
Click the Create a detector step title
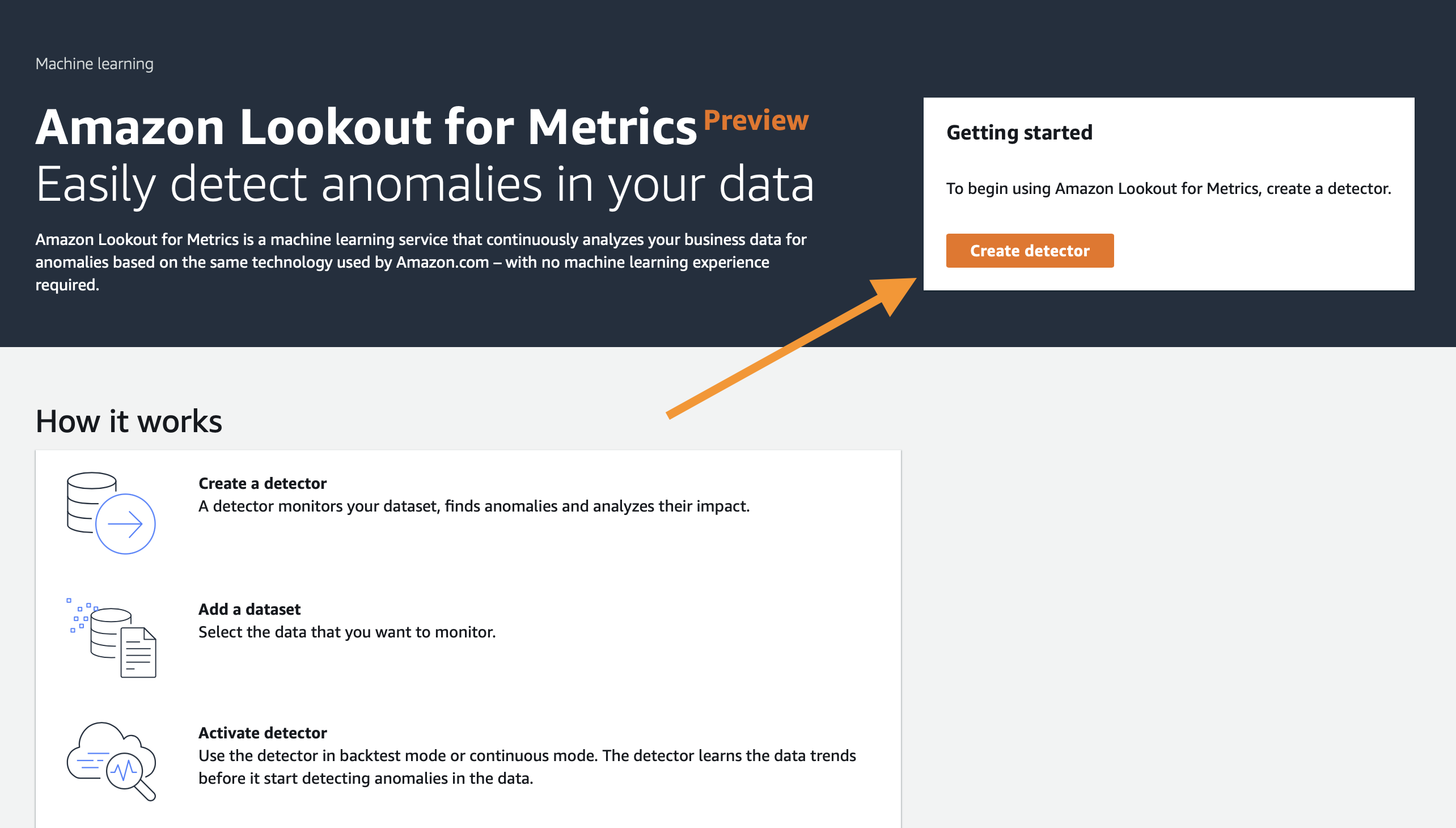262,483
